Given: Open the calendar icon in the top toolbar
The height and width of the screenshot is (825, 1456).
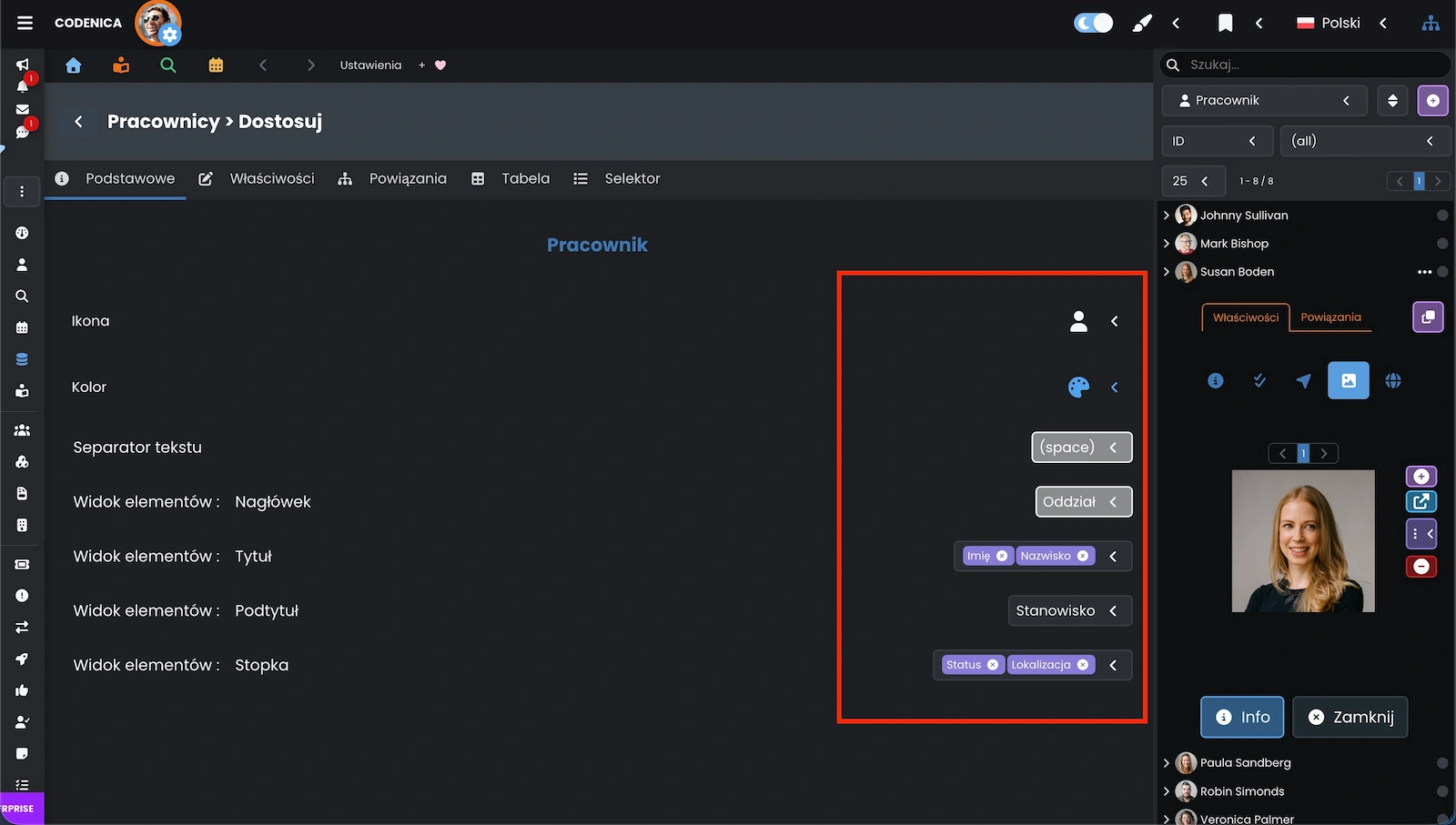Looking at the screenshot, I should [216, 65].
